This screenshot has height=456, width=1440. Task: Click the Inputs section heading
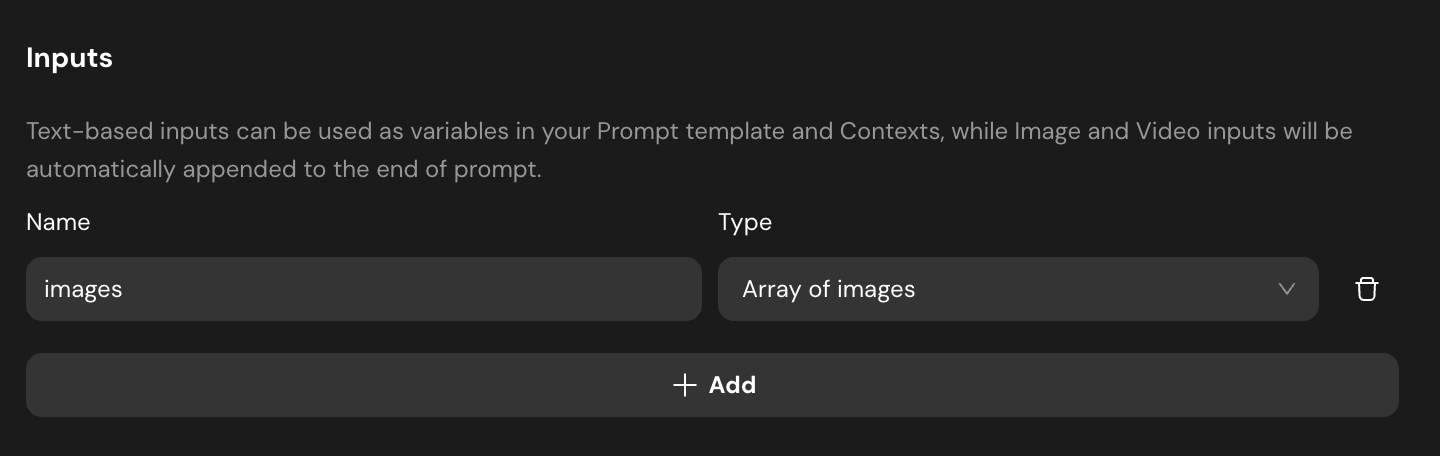[69, 58]
